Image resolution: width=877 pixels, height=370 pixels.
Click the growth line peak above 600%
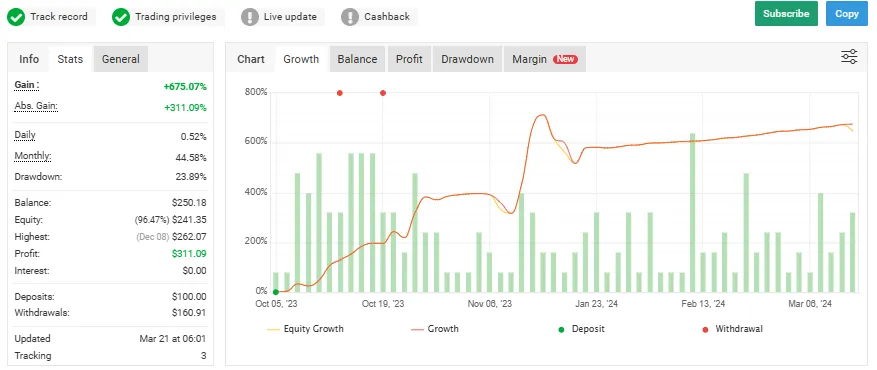tap(540, 115)
